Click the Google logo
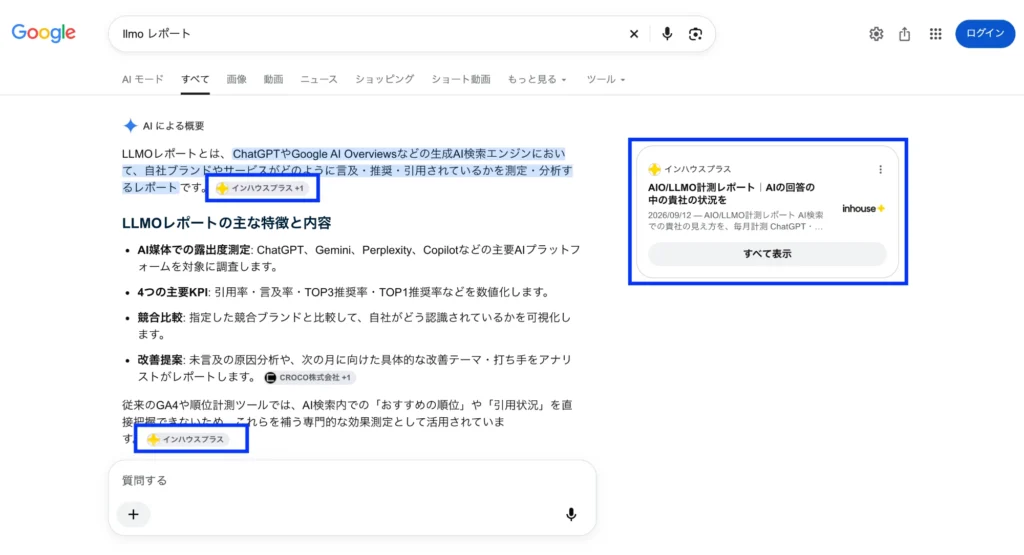Viewport: 1024px width, 555px height. pos(44,33)
